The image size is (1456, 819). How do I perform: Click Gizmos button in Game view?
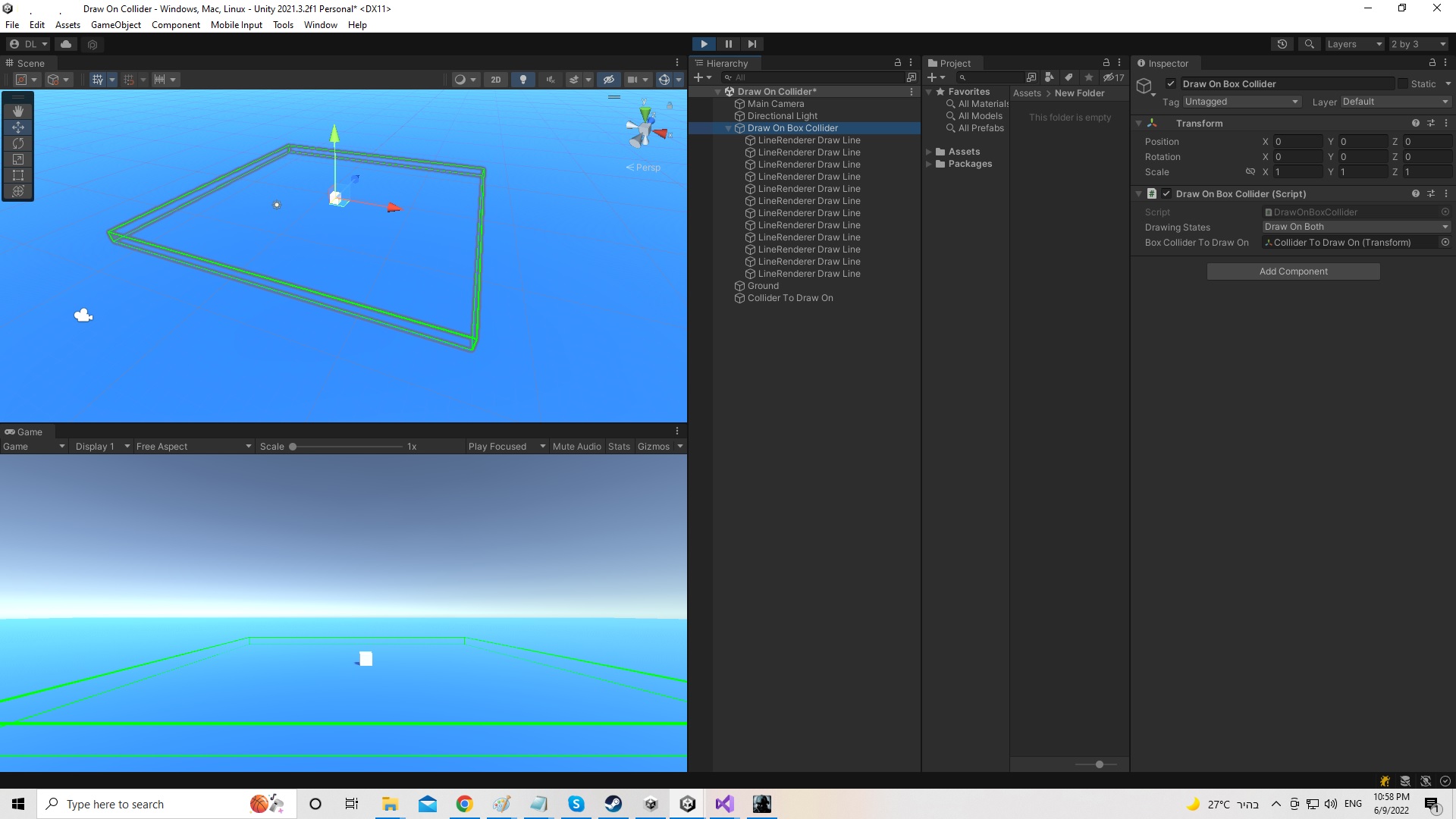tap(654, 447)
